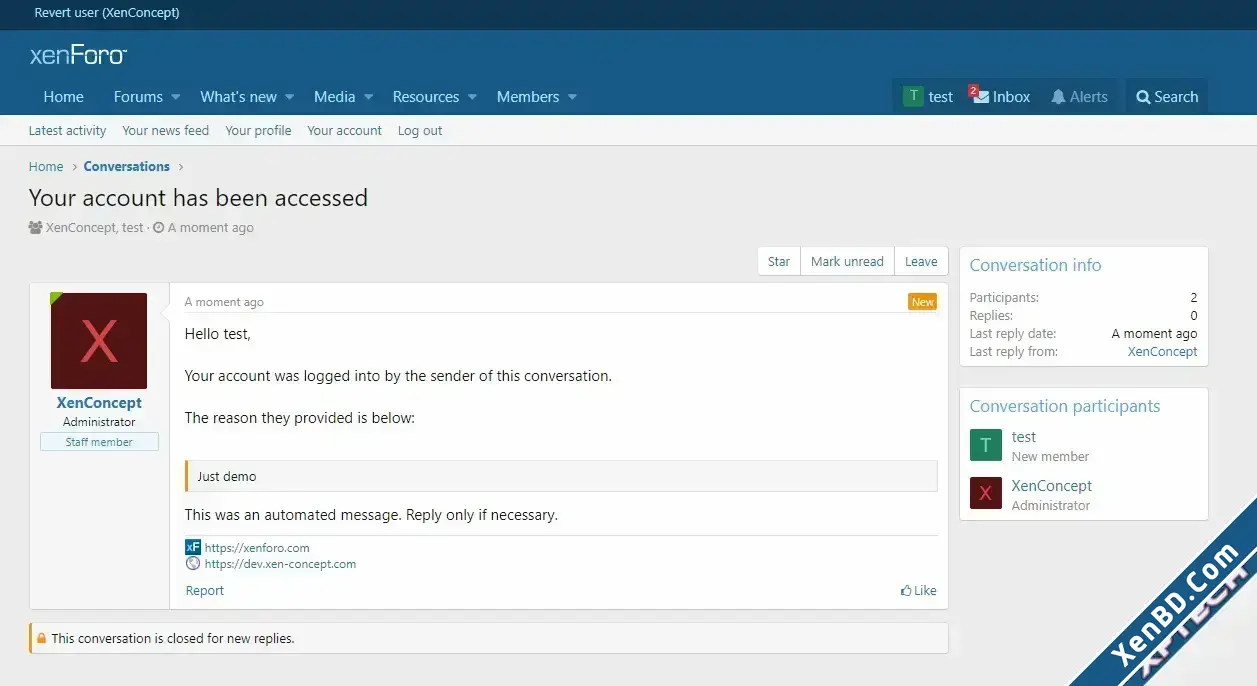
Task: Star this conversation
Action: point(779,261)
